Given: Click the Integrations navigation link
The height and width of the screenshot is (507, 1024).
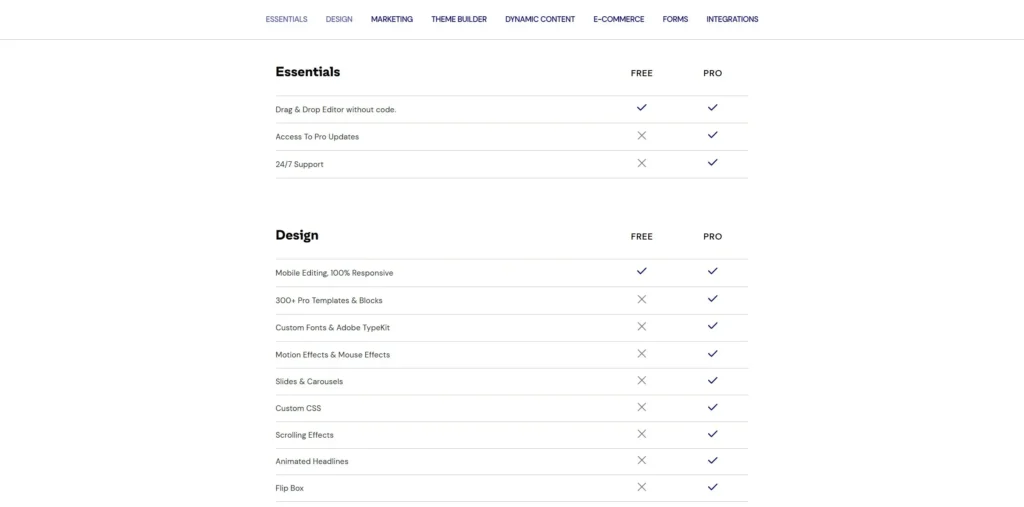Looking at the screenshot, I should 732,19.
